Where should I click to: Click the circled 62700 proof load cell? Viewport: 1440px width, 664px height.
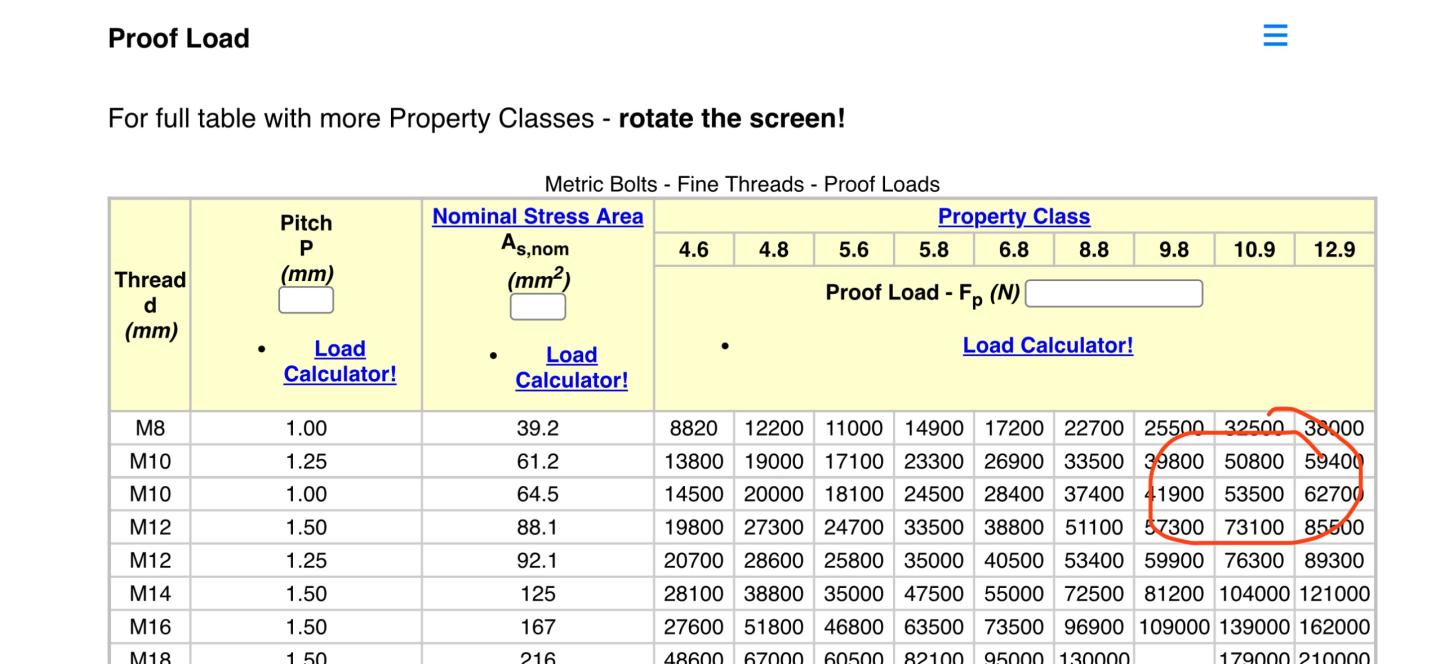point(1334,494)
